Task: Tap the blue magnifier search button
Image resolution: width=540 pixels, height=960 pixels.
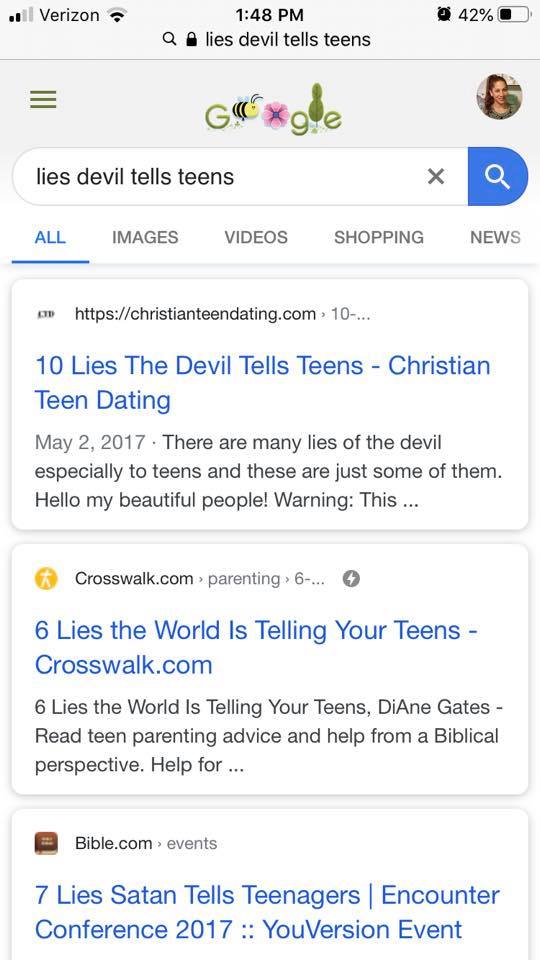Action: [x=497, y=176]
